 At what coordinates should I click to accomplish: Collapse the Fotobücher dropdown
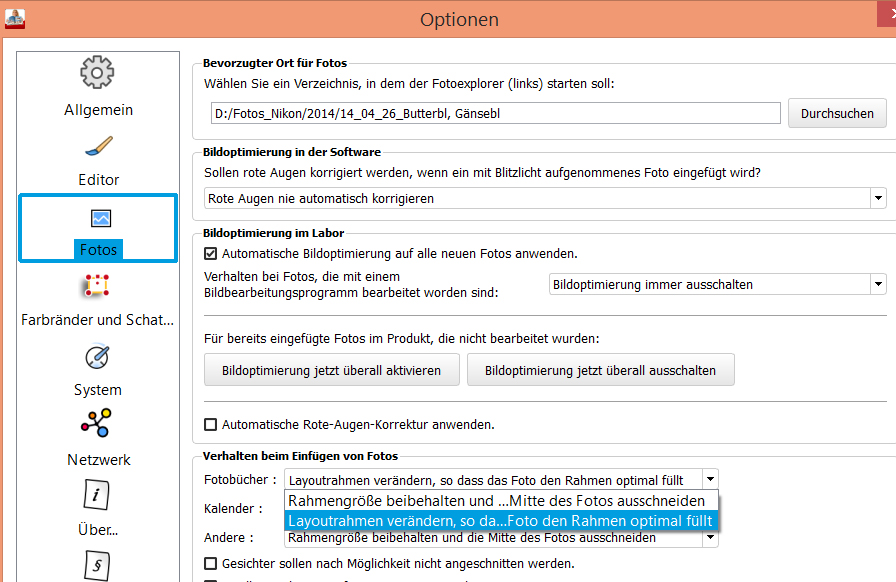coord(709,480)
